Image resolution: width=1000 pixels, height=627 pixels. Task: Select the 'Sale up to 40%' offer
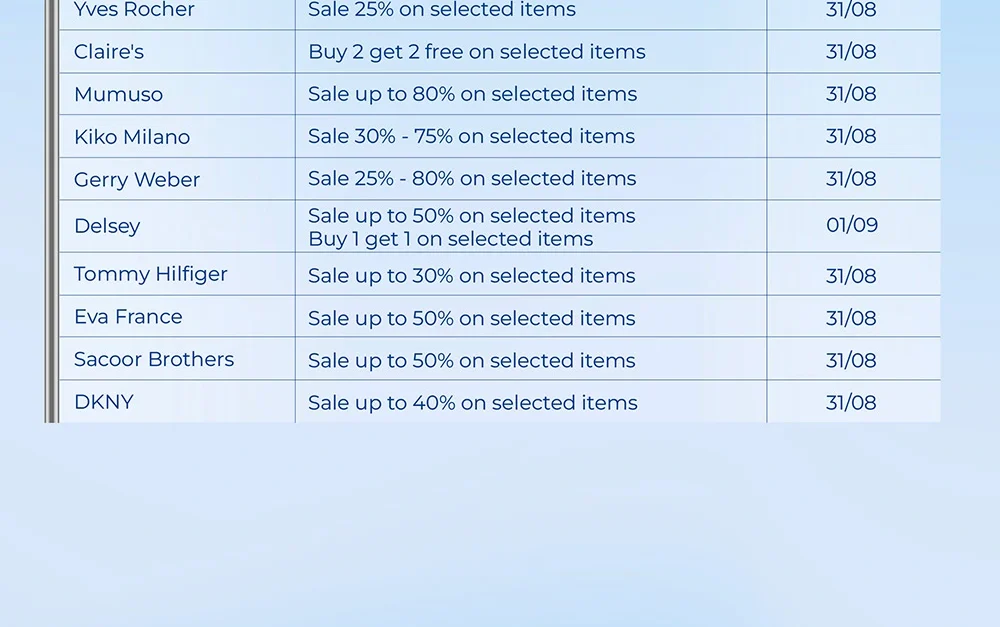[x=472, y=403]
